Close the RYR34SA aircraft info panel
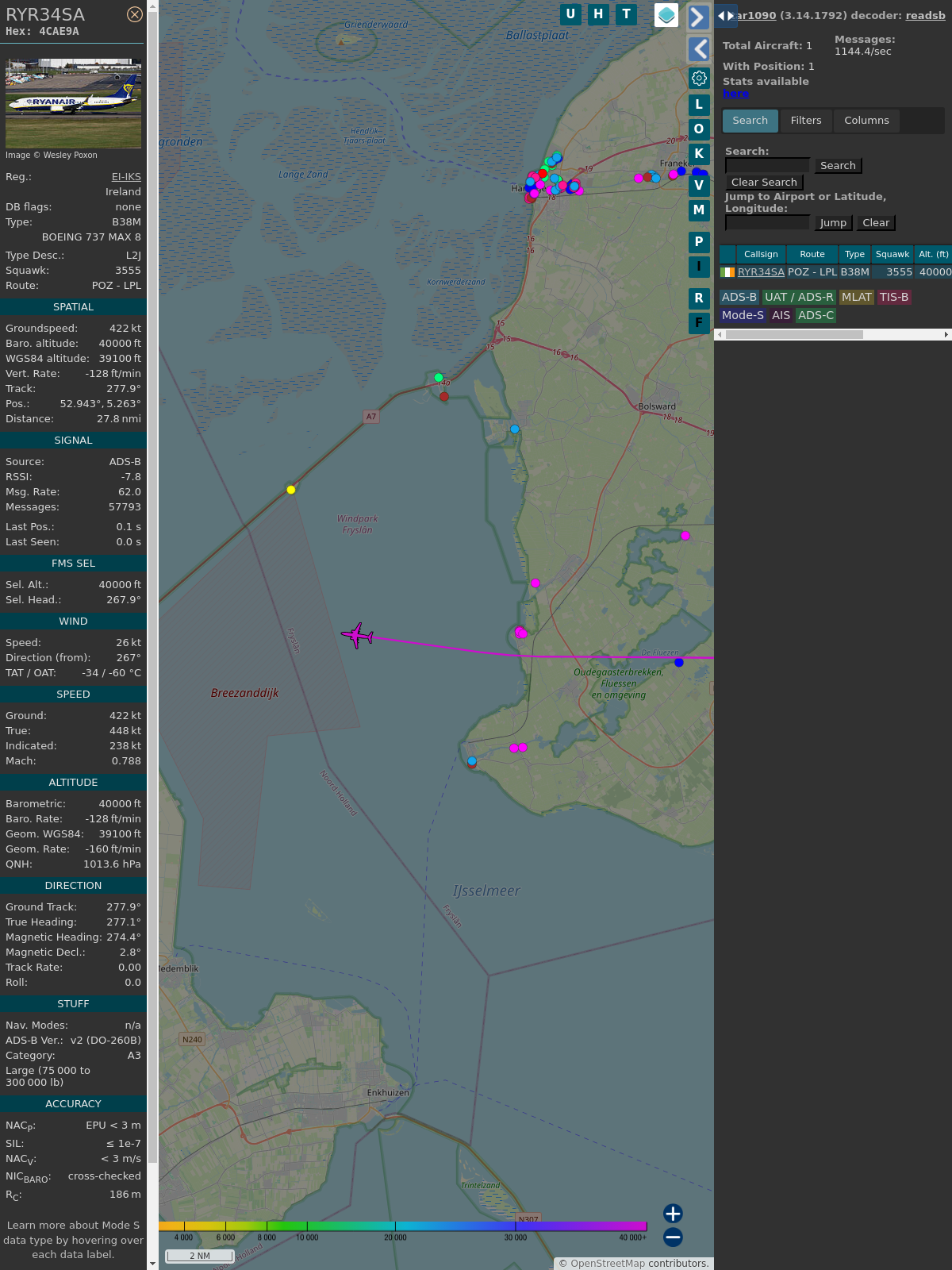Screen dimensions: 952x1270 point(135,14)
